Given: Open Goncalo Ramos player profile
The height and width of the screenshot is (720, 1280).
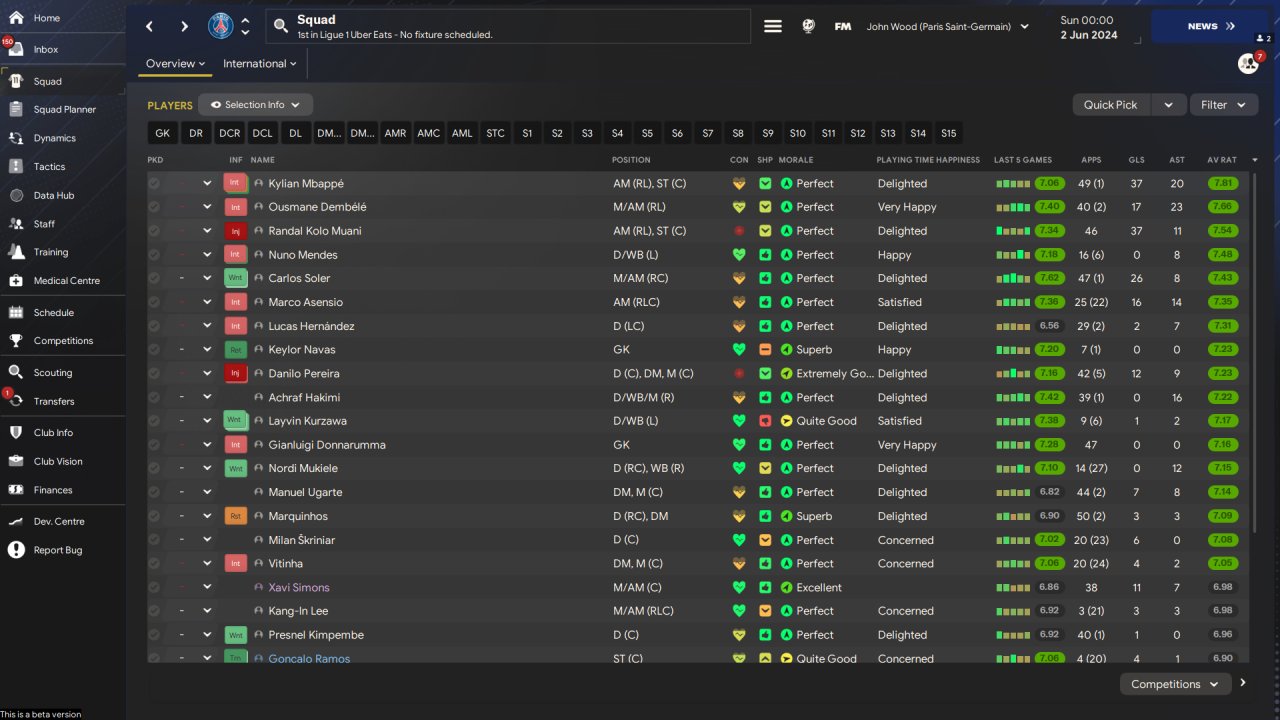Looking at the screenshot, I should (309, 659).
